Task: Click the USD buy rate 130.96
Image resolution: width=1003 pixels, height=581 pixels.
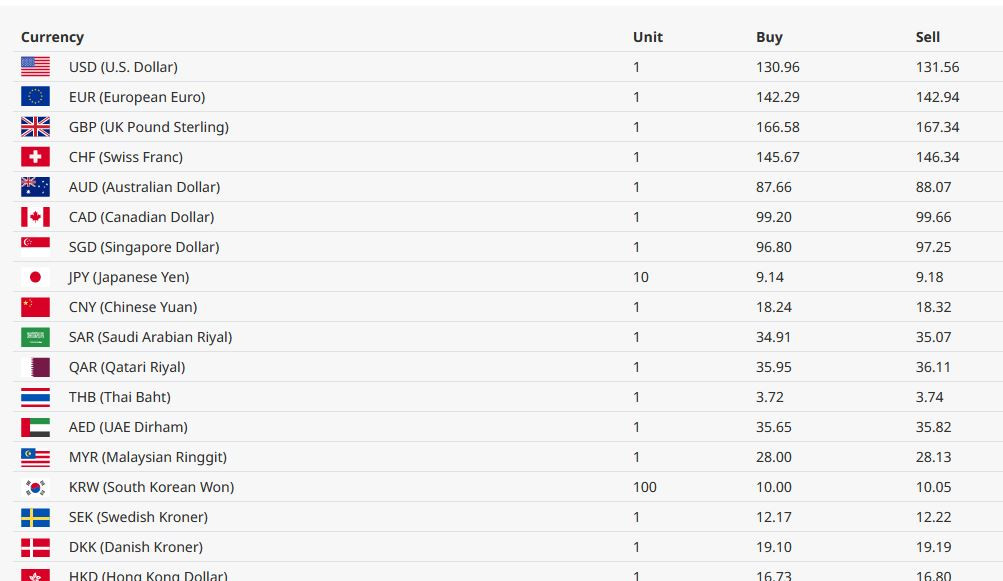Action: [777, 67]
